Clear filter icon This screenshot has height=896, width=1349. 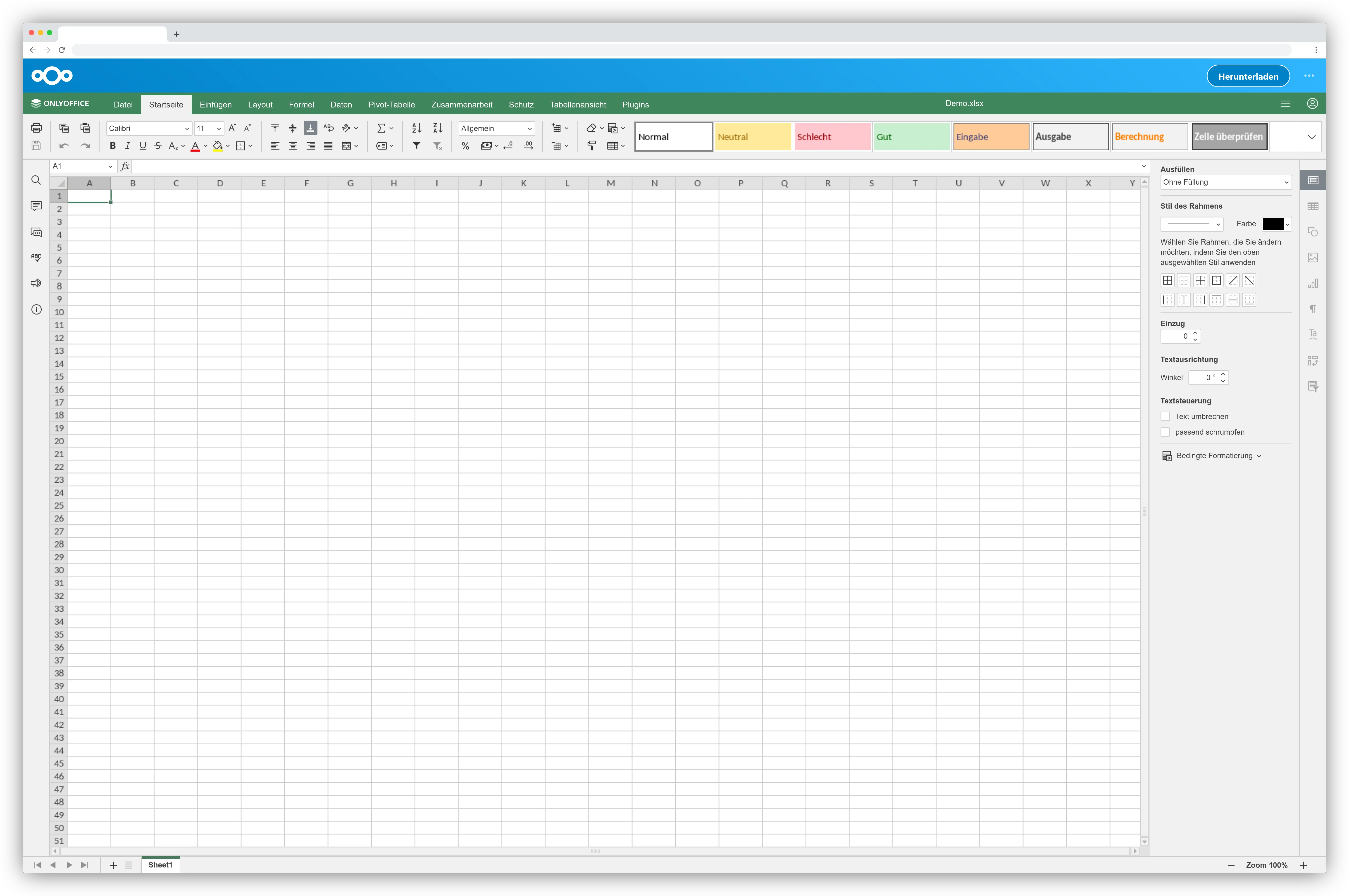coord(438,146)
